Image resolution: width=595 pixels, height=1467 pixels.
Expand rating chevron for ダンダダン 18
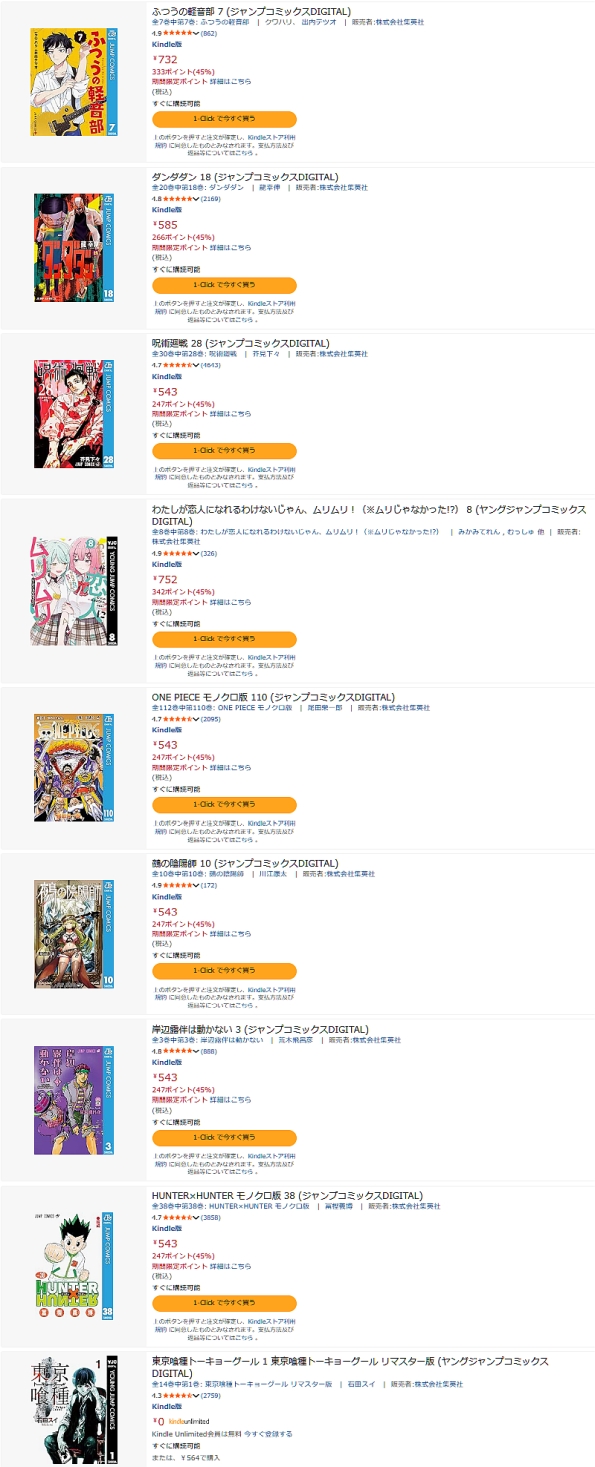coord(197,199)
